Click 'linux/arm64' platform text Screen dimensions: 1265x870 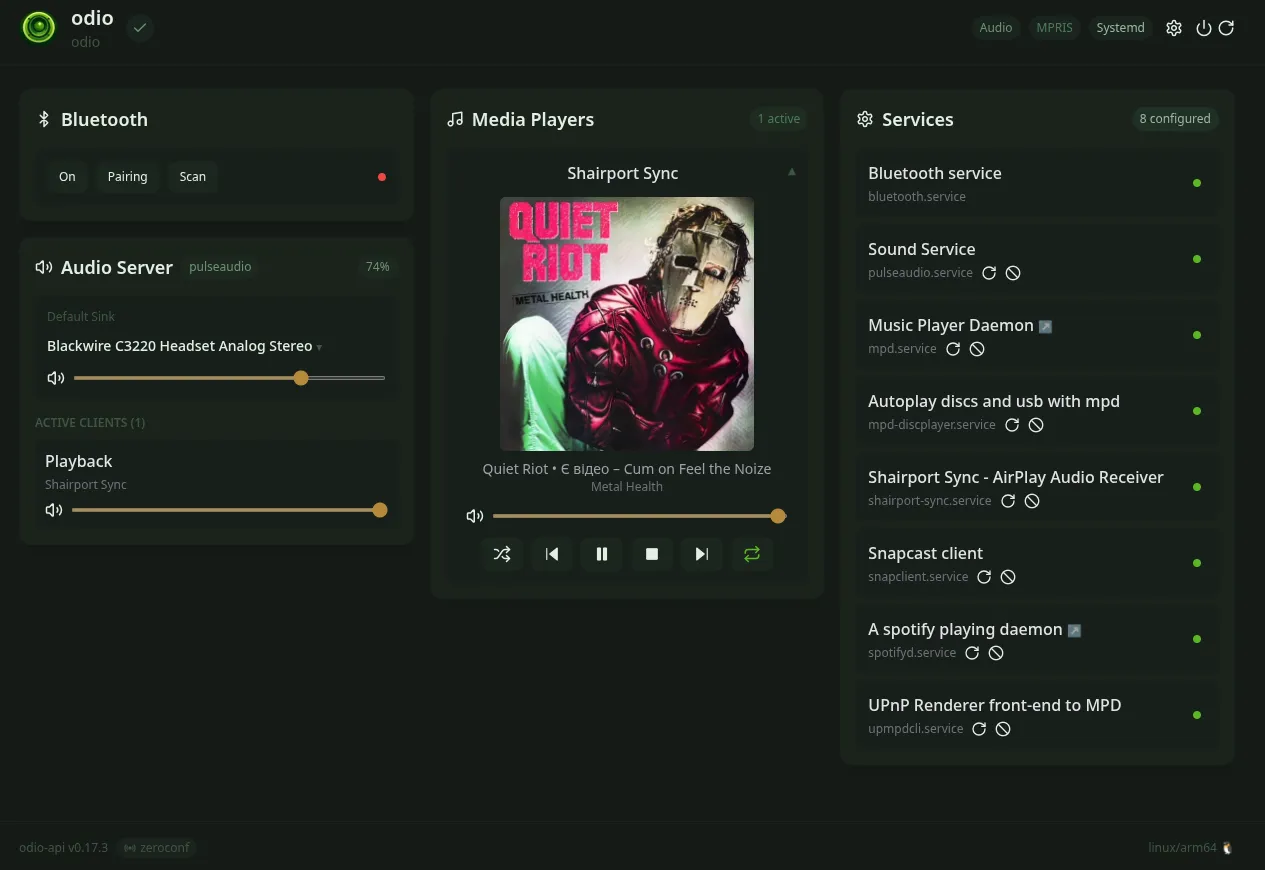coord(1182,848)
